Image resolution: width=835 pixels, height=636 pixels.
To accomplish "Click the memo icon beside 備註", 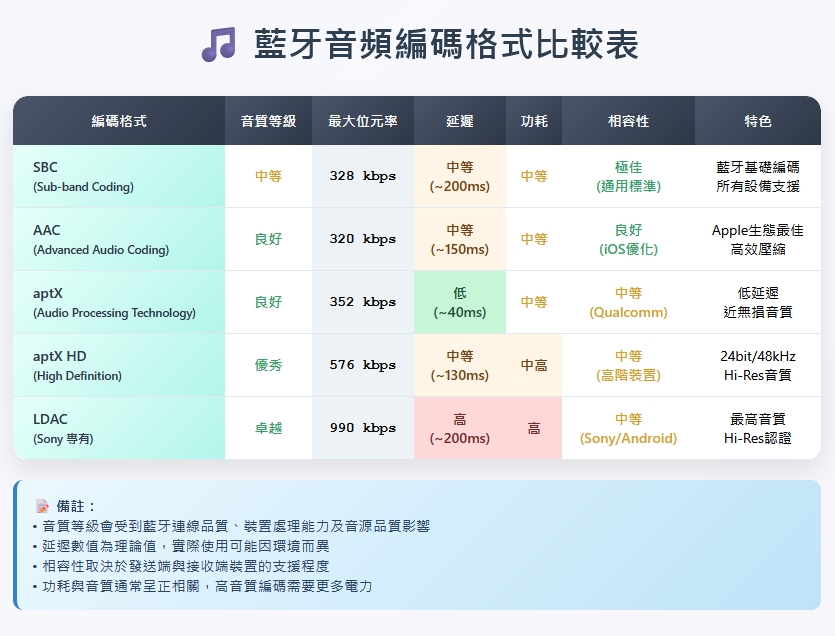I will [42, 506].
